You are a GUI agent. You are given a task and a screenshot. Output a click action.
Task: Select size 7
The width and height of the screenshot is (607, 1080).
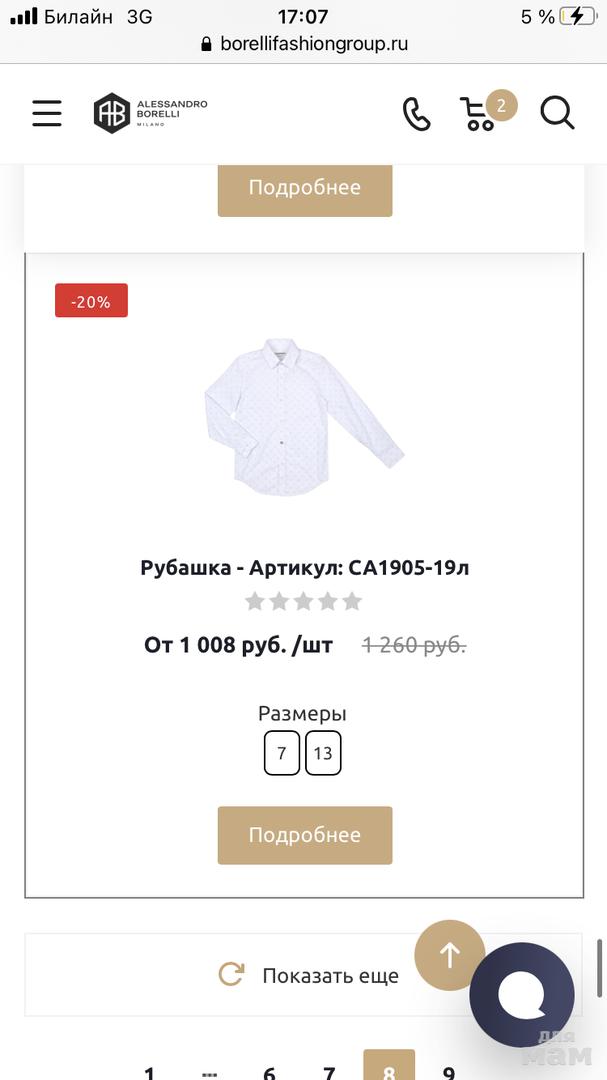tap(282, 753)
